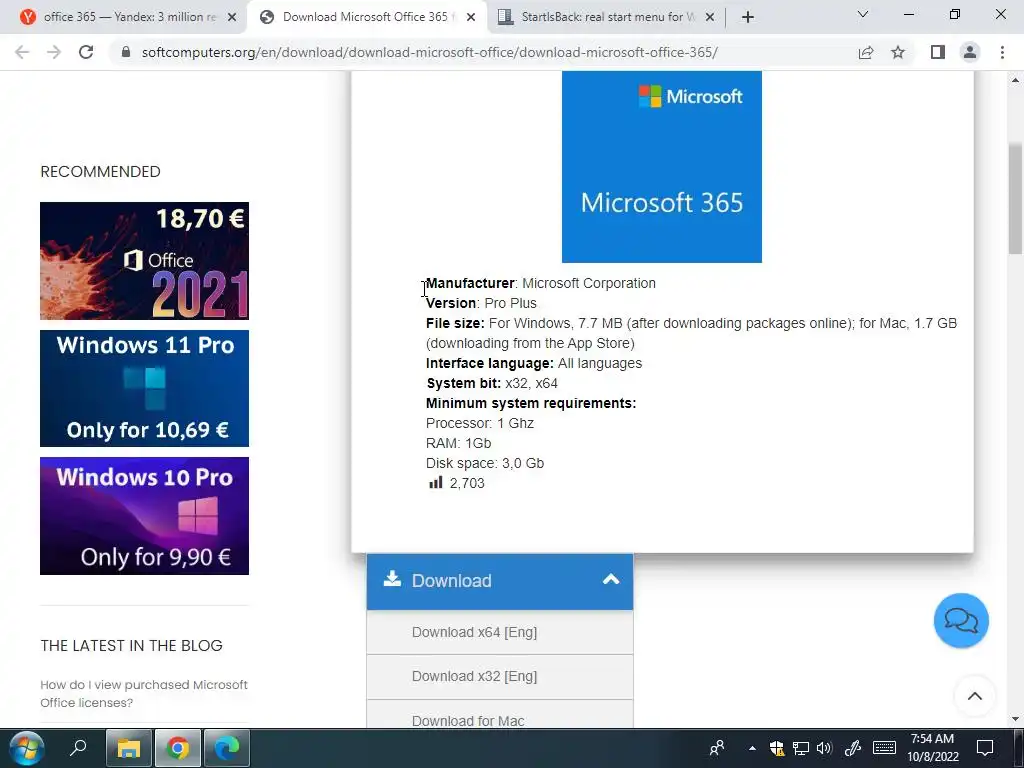Viewport: 1024px width, 768px height.
Task: Click the view counter bar icon
Action: tap(436, 483)
